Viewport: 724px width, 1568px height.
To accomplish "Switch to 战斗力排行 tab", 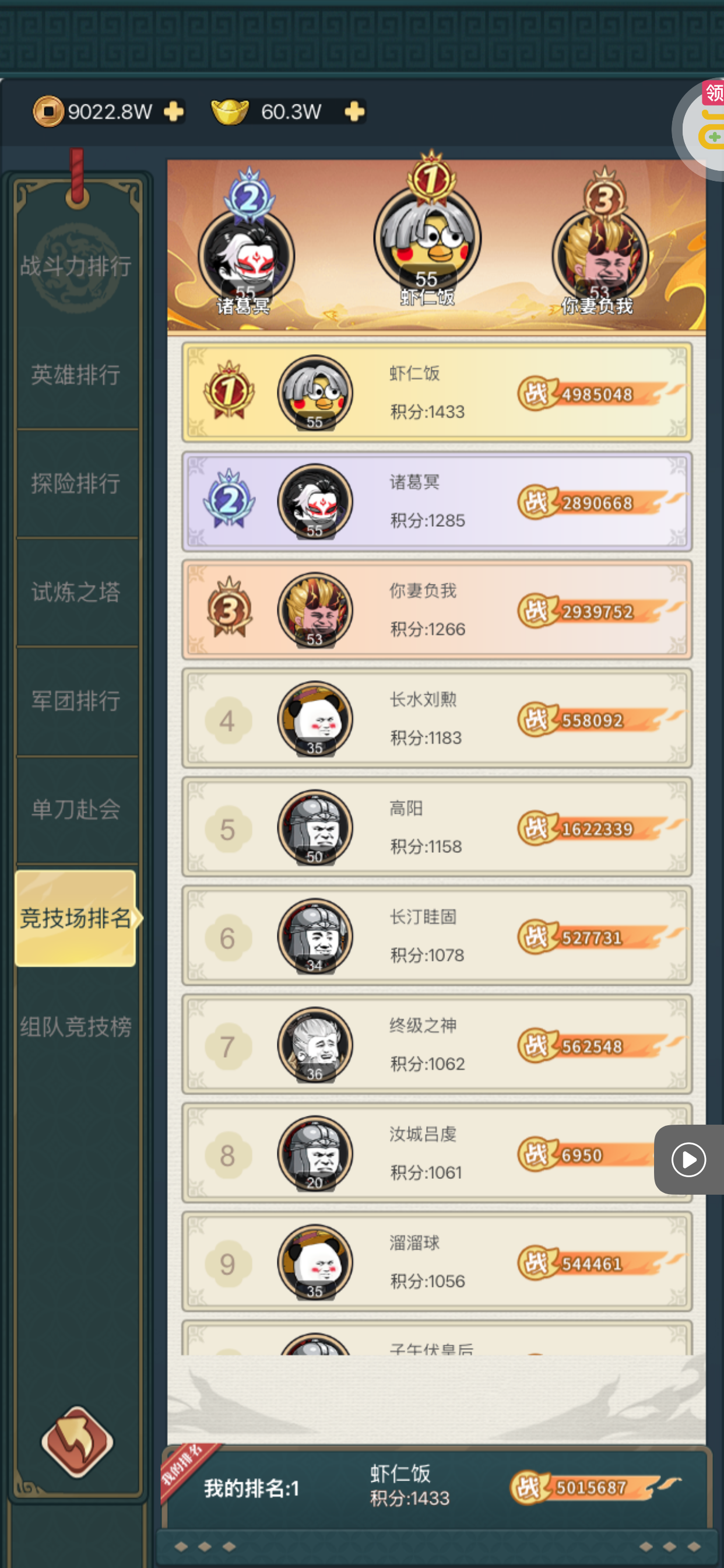I will [77, 267].
